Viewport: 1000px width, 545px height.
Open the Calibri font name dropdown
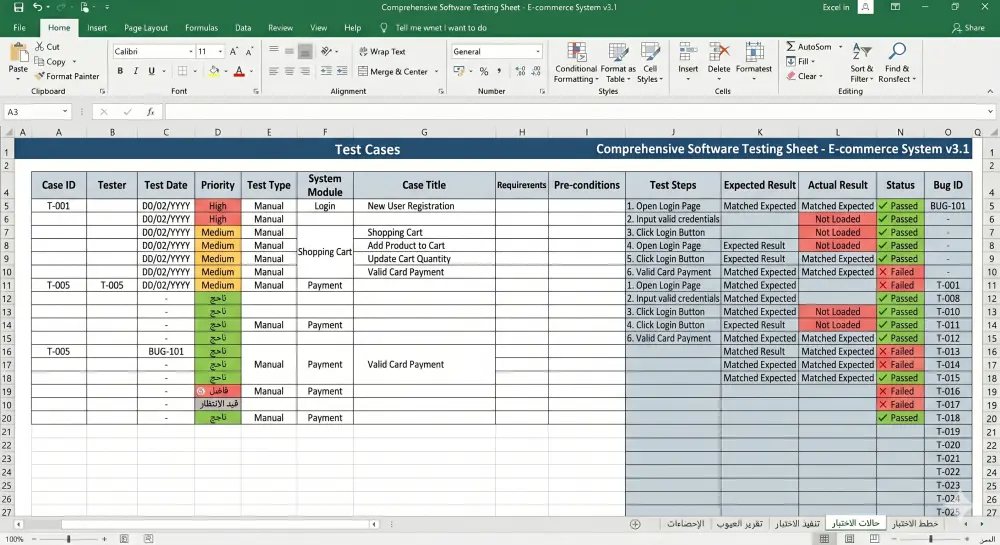[191, 52]
